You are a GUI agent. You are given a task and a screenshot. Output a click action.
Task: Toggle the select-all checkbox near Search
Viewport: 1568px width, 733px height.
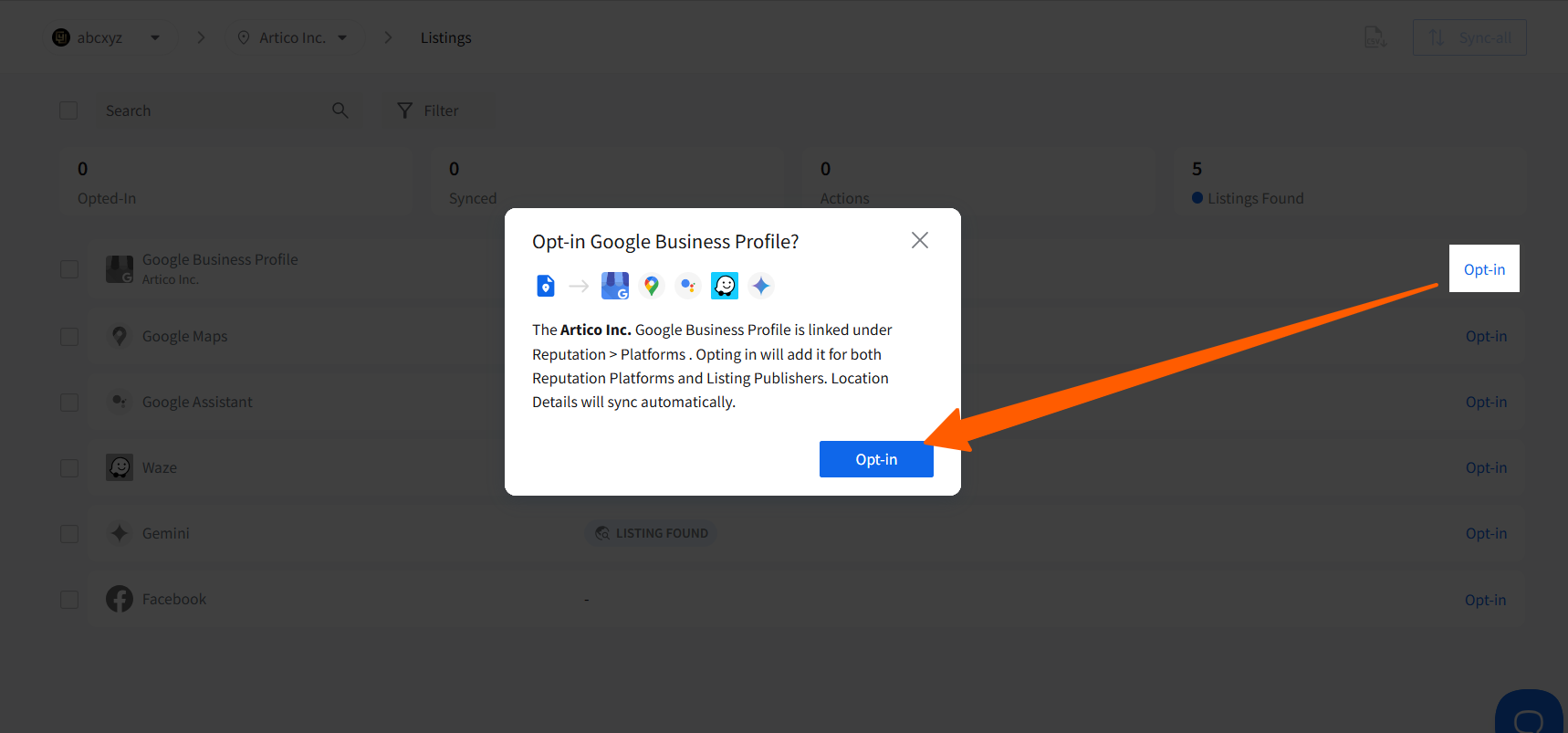pyautogui.click(x=68, y=110)
